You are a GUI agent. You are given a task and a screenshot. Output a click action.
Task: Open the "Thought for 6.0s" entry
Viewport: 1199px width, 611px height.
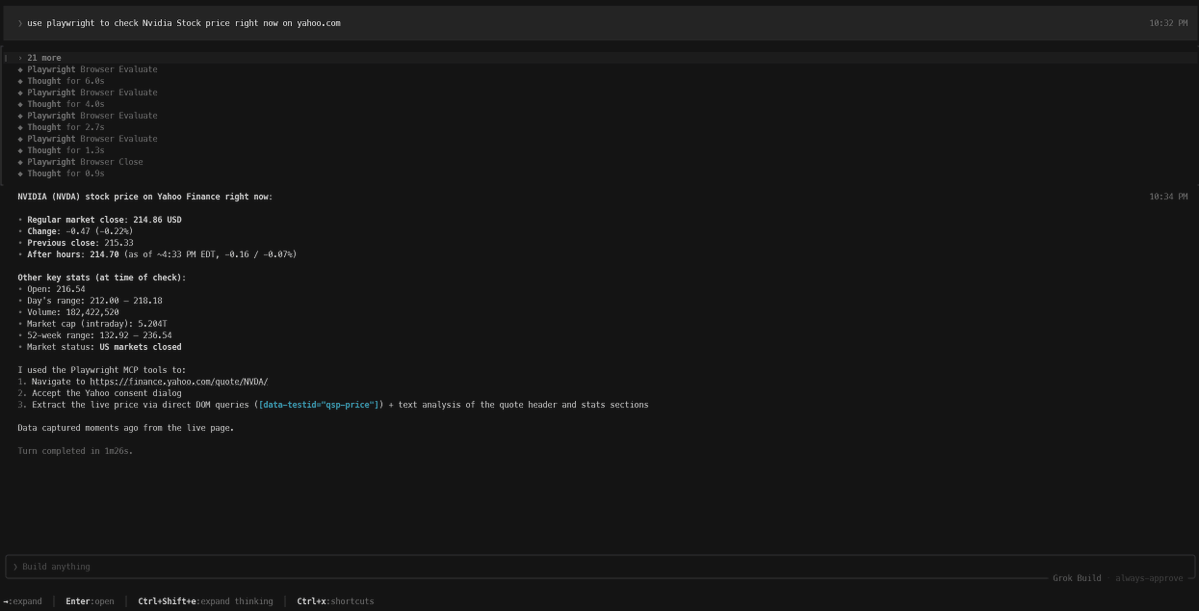coord(66,81)
